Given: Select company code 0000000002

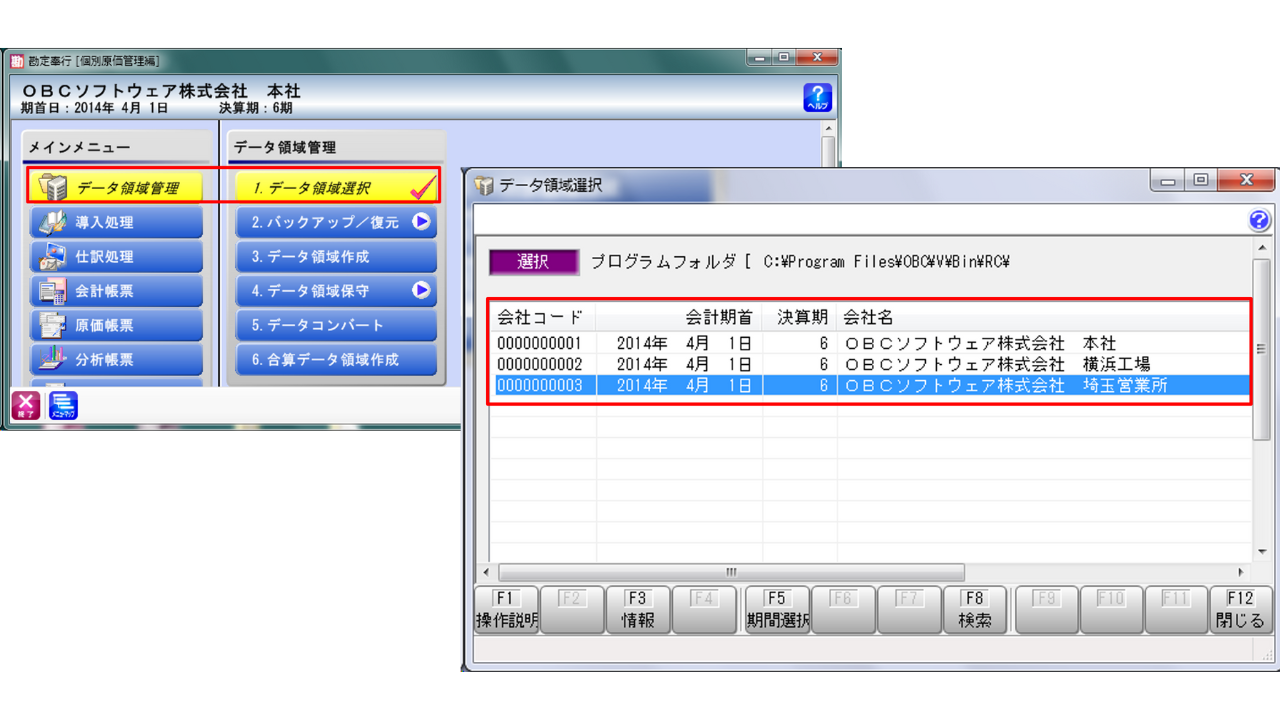Looking at the screenshot, I should pos(539,364).
